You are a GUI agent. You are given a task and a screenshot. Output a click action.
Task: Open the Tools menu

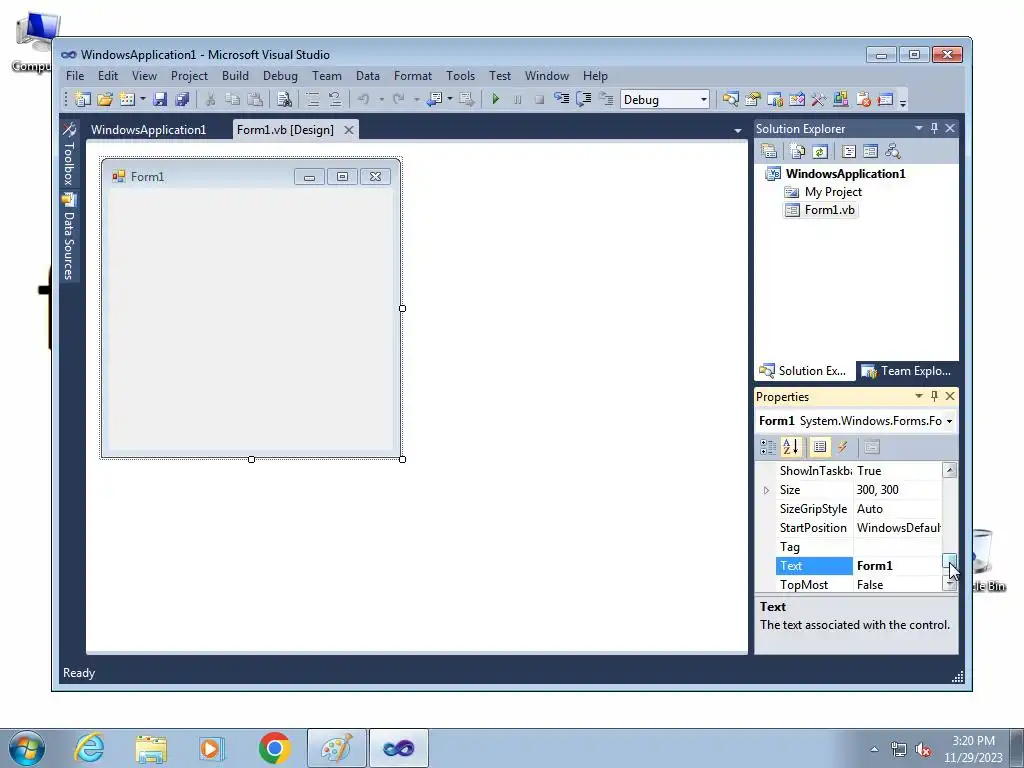[460, 76]
